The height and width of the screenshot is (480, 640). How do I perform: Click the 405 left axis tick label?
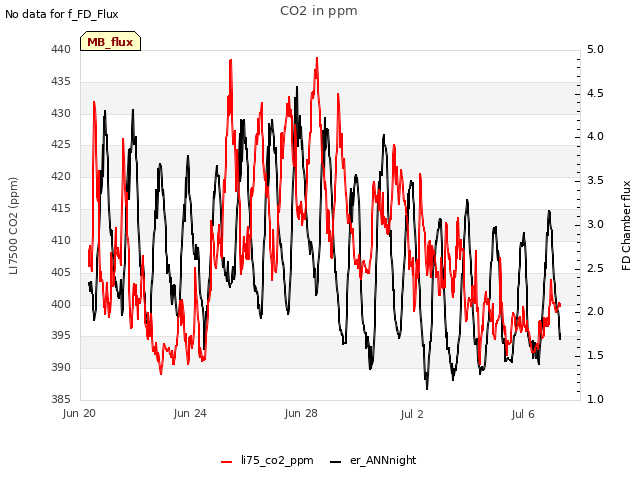coord(61,272)
